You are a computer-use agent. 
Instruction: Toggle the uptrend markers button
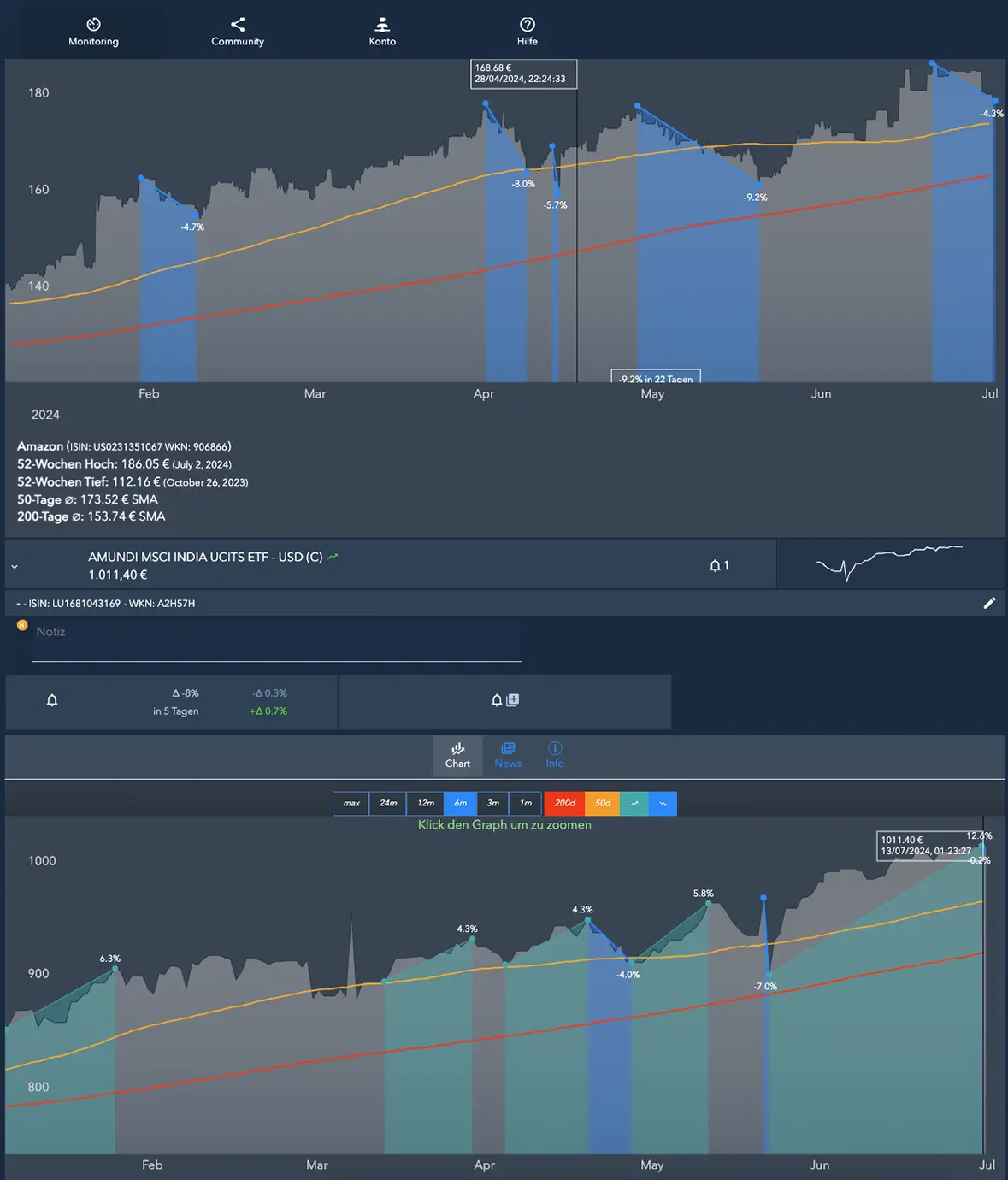click(x=634, y=804)
